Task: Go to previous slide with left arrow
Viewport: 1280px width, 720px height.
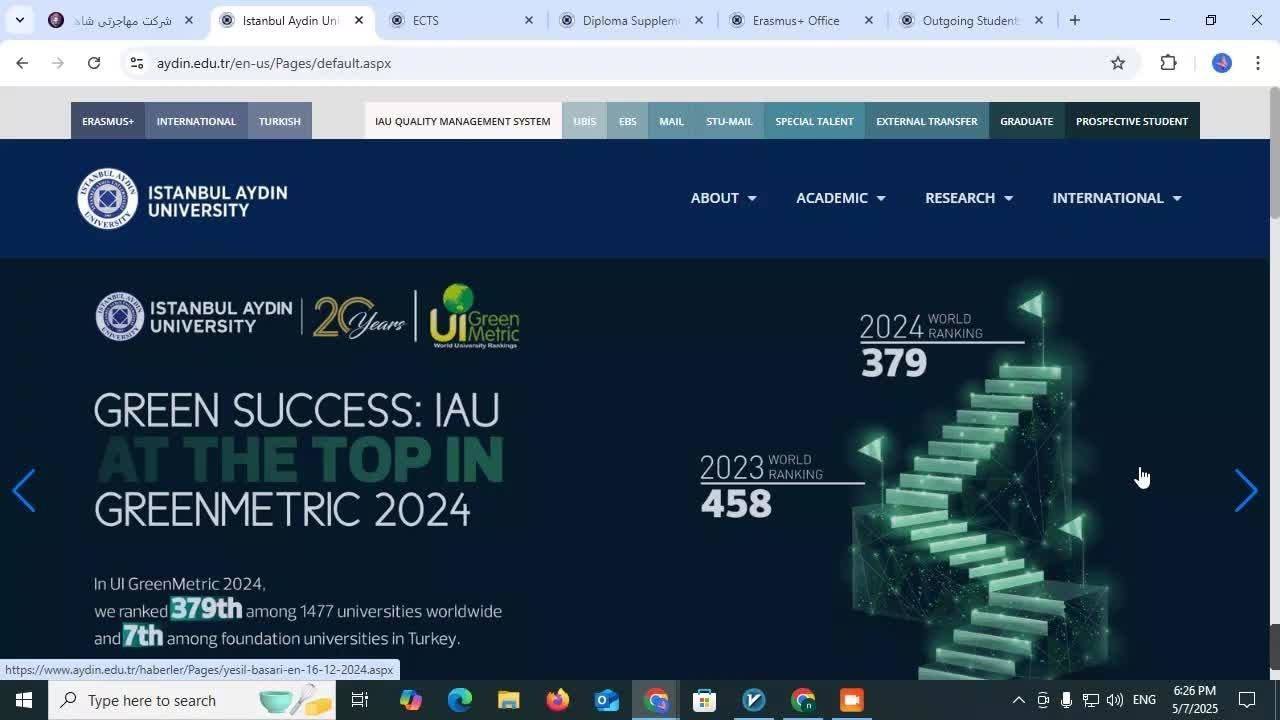Action: (x=24, y=491)
